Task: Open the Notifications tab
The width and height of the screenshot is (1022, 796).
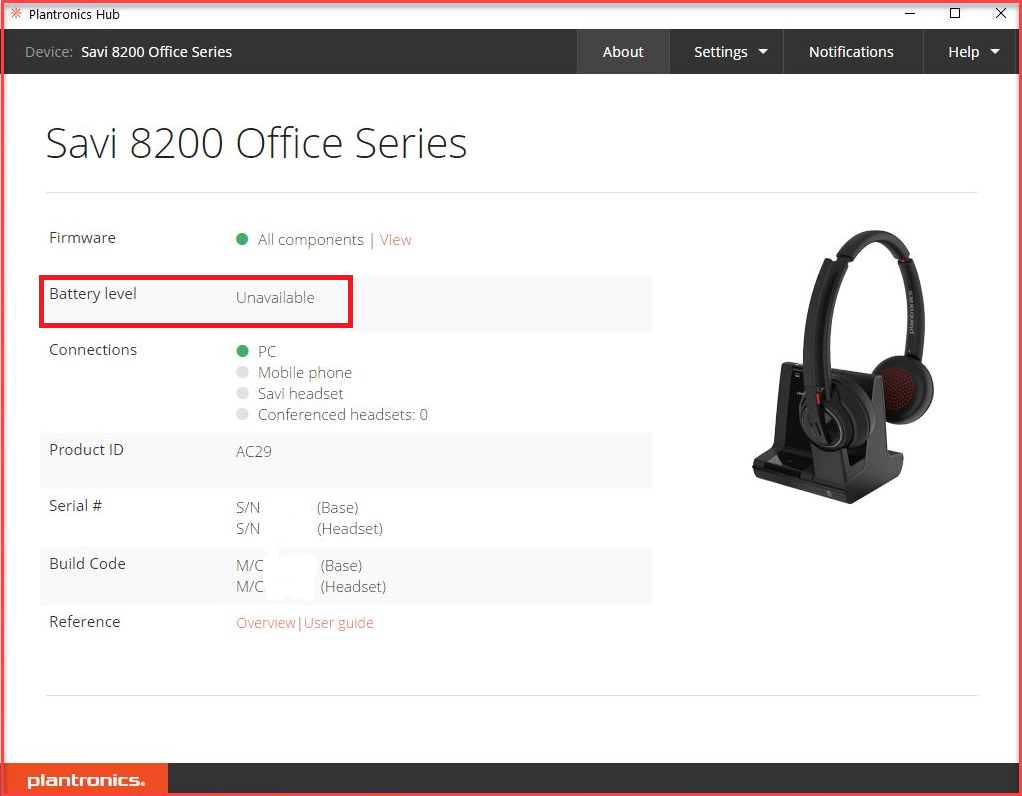Action: coord(851,52)
